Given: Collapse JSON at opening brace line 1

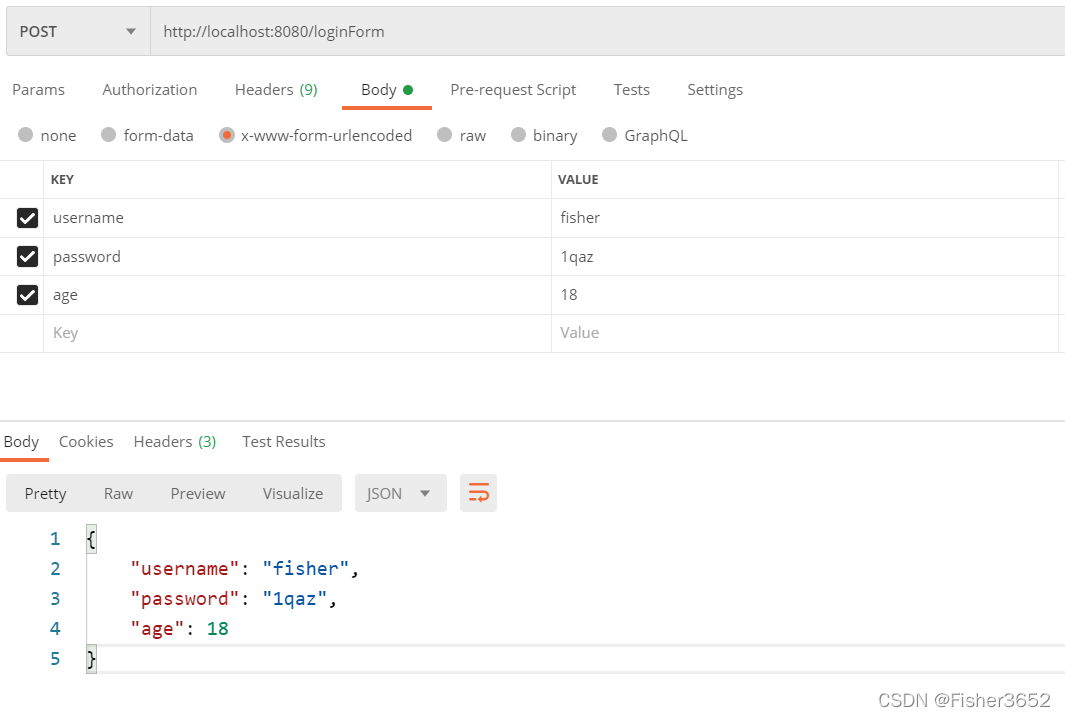Looking at the screenshot, I should coord(91,539).
